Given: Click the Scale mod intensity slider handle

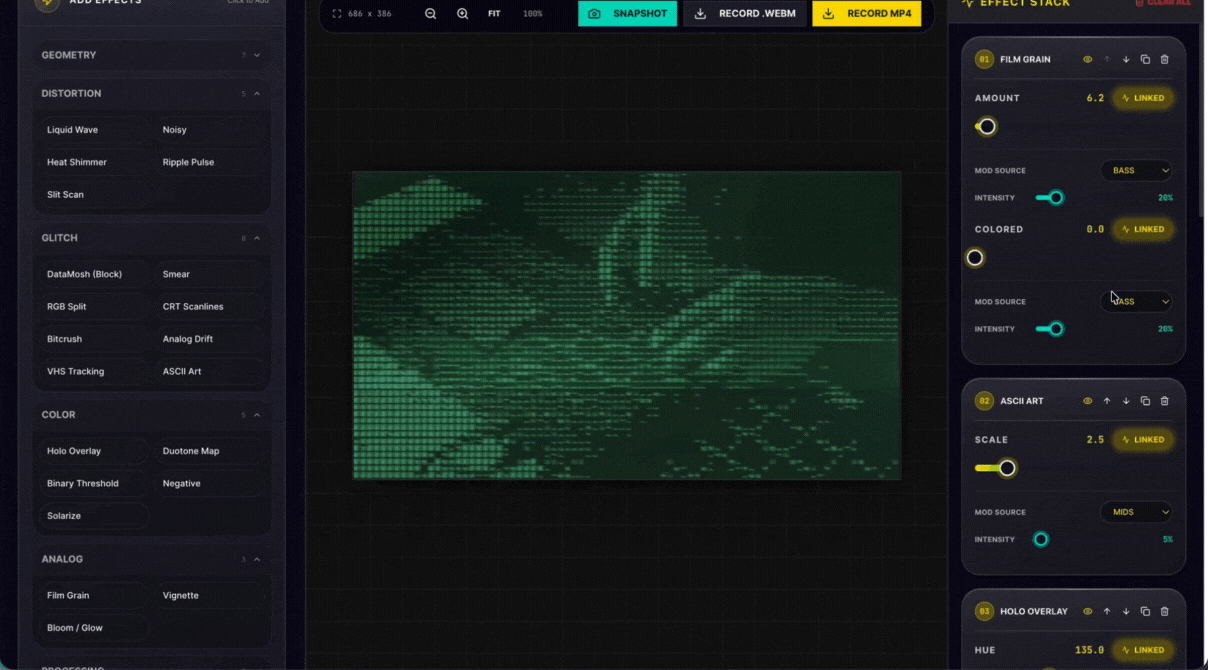Looking at the screenshot, I should pos(1041,540).
